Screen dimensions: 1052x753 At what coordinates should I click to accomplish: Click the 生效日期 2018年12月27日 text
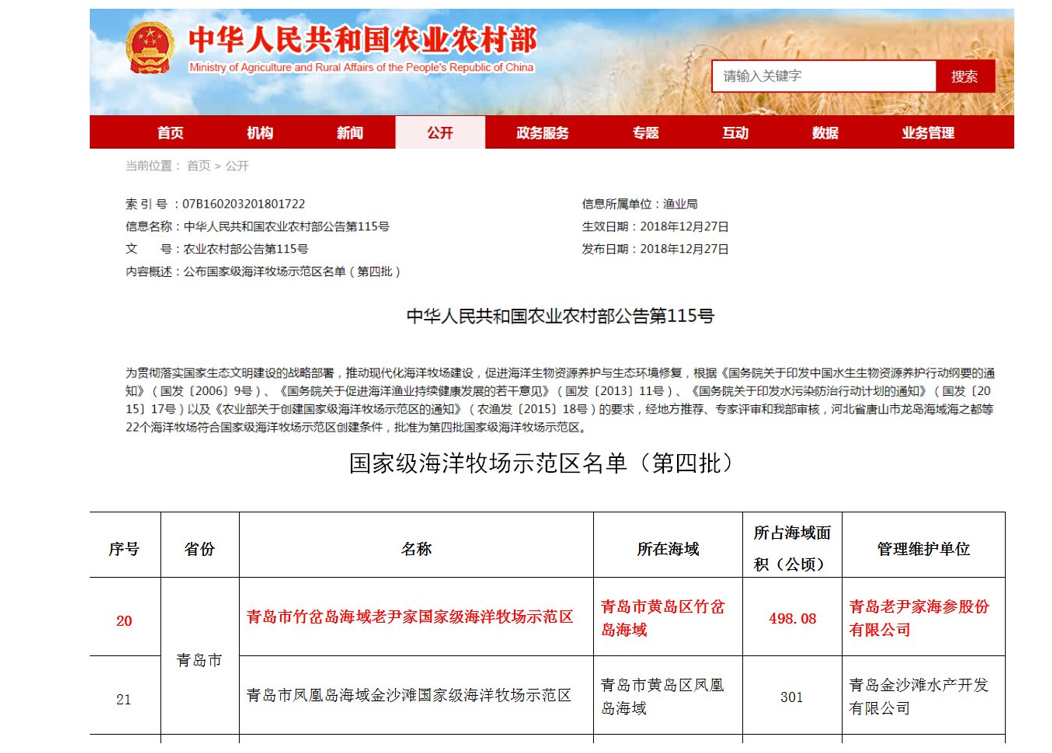click(x=655, y=226)
